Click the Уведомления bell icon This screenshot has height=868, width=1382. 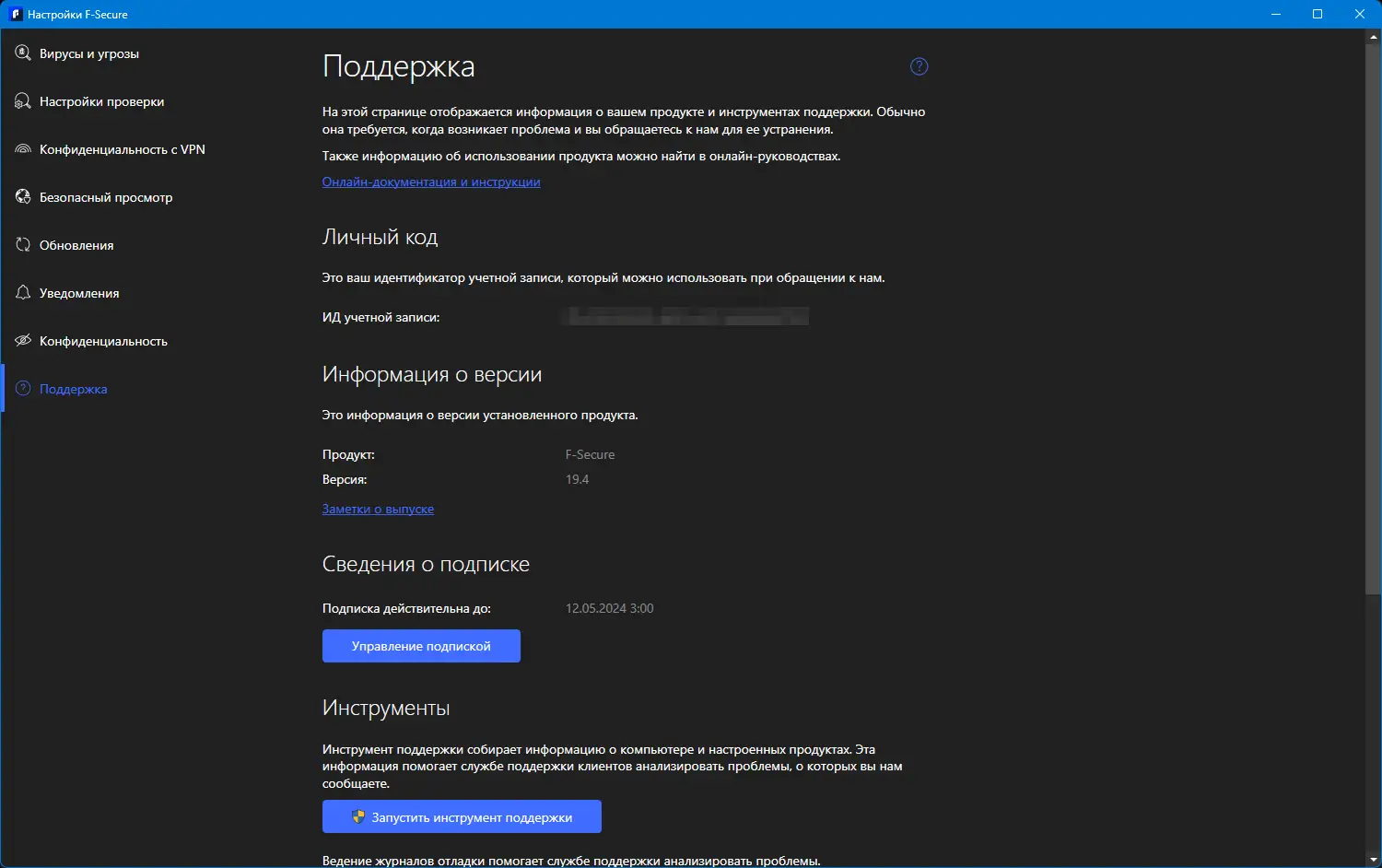pyautogui.click(x=23, y=293)
